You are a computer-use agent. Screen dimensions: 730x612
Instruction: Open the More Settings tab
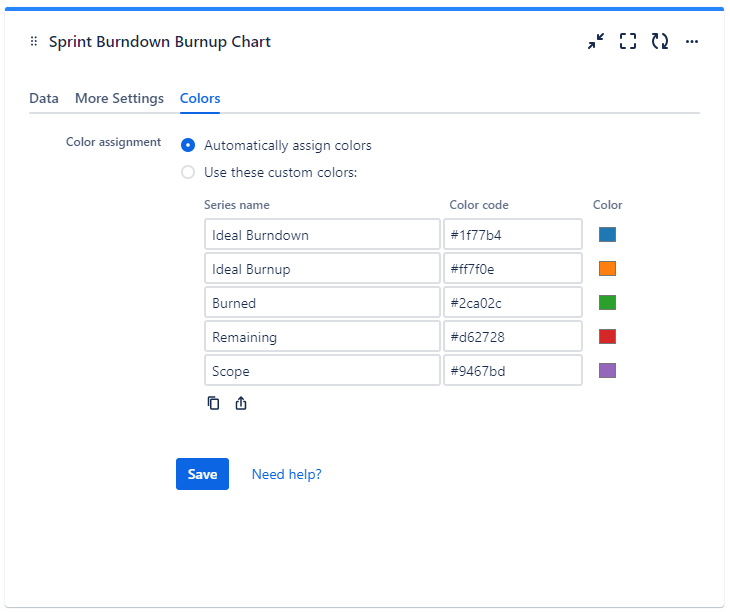[119, 98]
